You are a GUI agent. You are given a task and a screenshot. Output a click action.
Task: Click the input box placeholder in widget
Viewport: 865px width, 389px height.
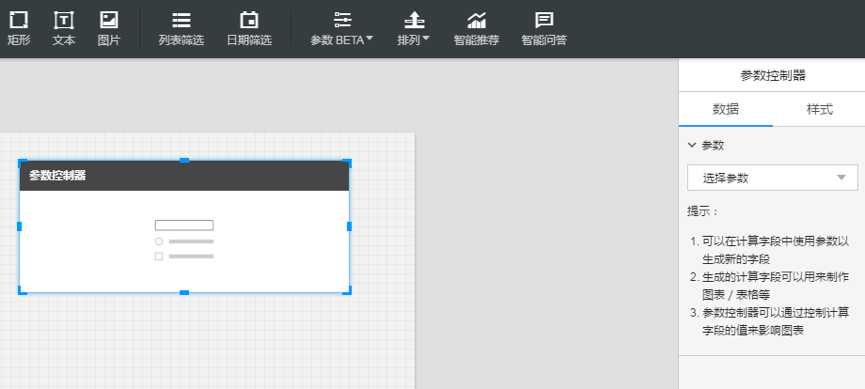pos(184,225)
